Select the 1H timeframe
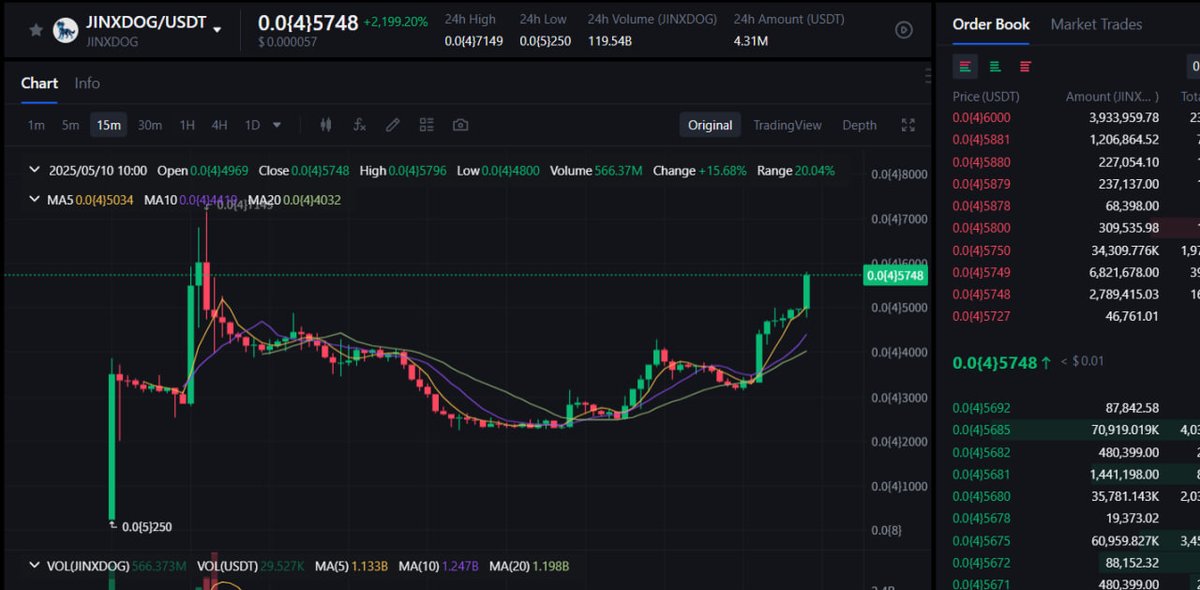 click(187, 125)
